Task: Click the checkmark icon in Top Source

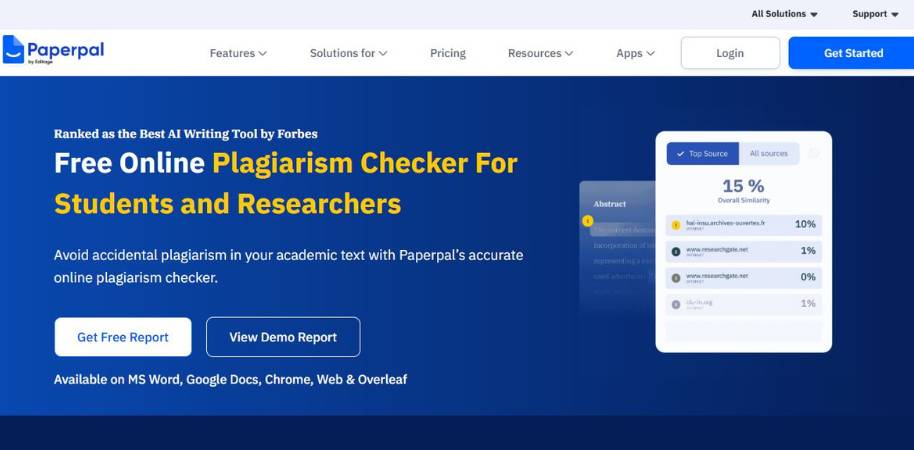Action: click(x=681, y=154)
